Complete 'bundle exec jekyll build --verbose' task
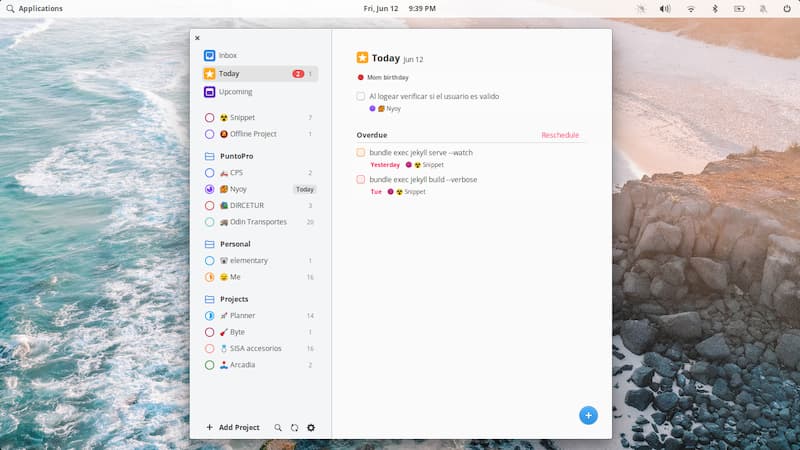The width and height of the screenshot is (800, 450). click(361, 180)
